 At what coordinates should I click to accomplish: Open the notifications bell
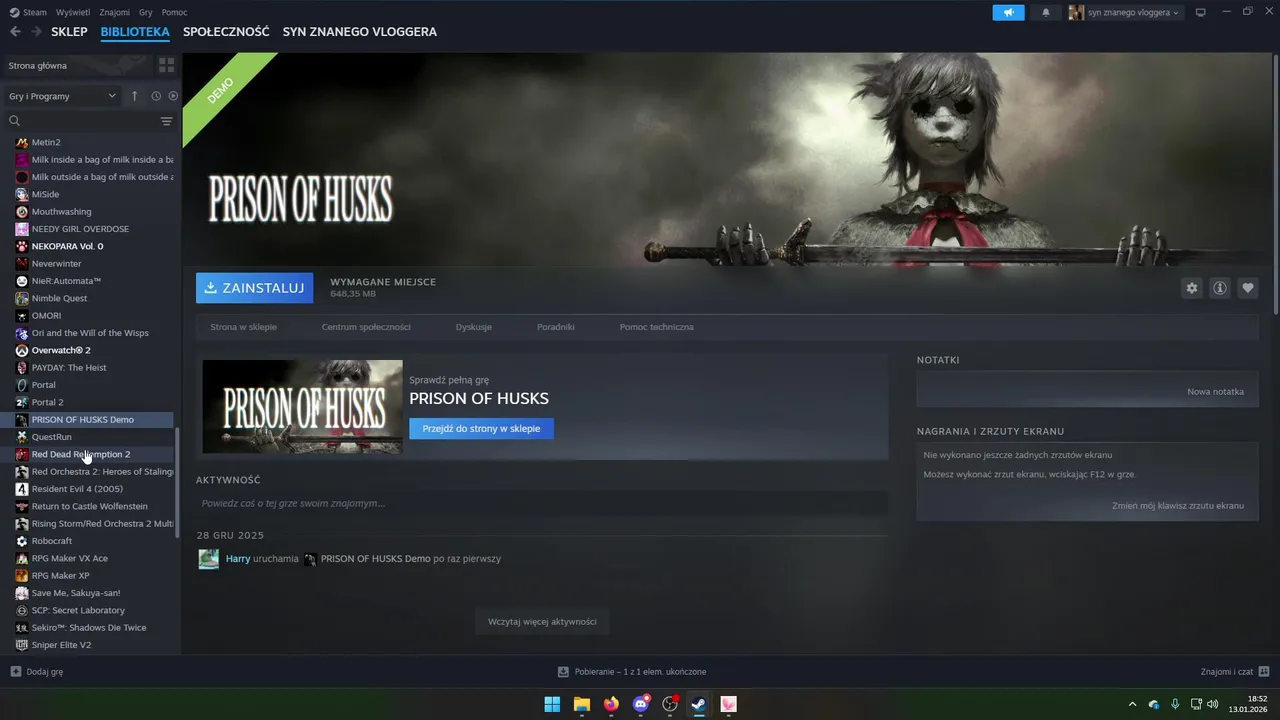point(1046,12)
